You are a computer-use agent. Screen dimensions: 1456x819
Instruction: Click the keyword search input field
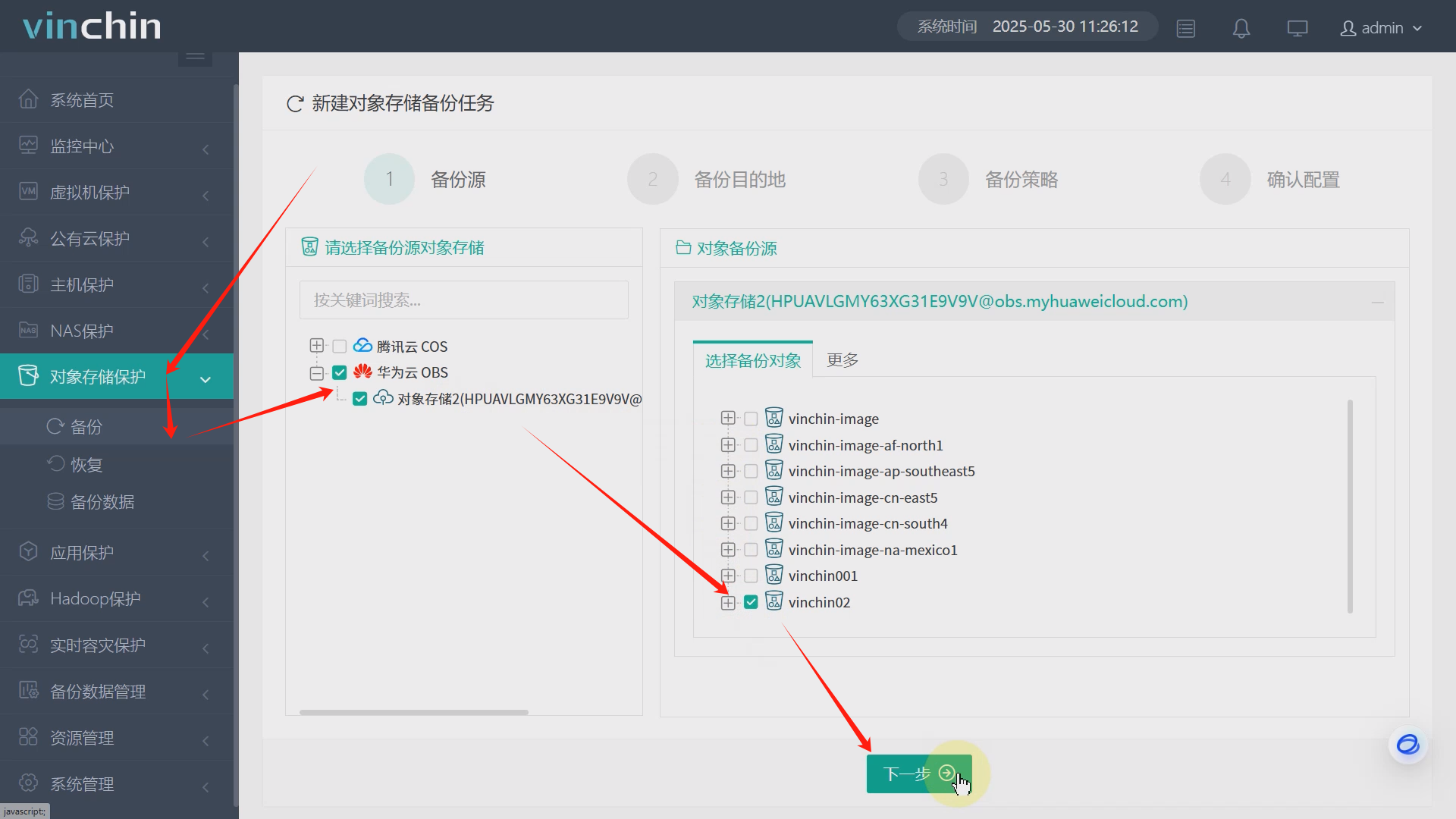coord(463,300)
